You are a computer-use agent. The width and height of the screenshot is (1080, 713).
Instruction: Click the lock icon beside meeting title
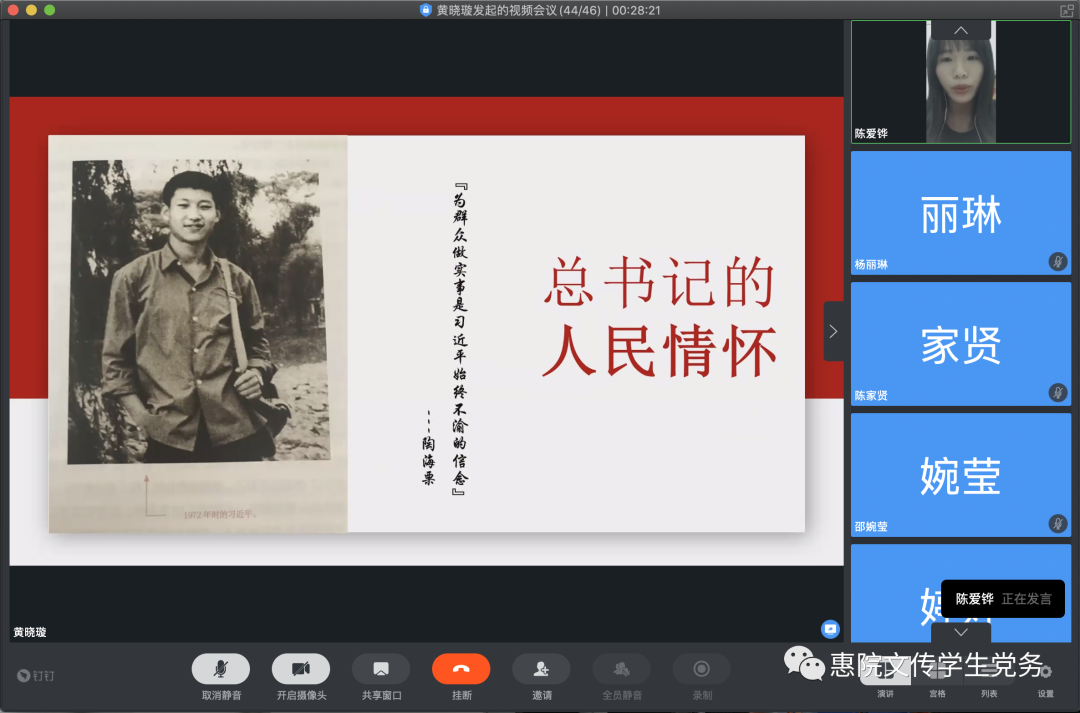(426, 10)
